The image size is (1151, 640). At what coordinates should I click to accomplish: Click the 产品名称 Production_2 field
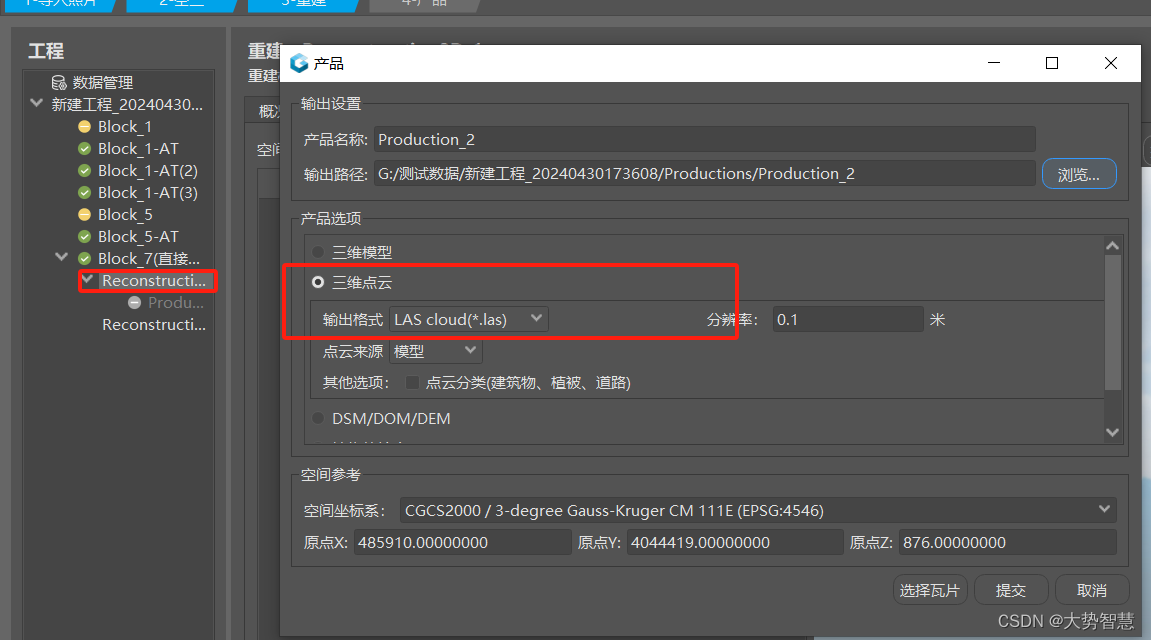click(705, 139)
